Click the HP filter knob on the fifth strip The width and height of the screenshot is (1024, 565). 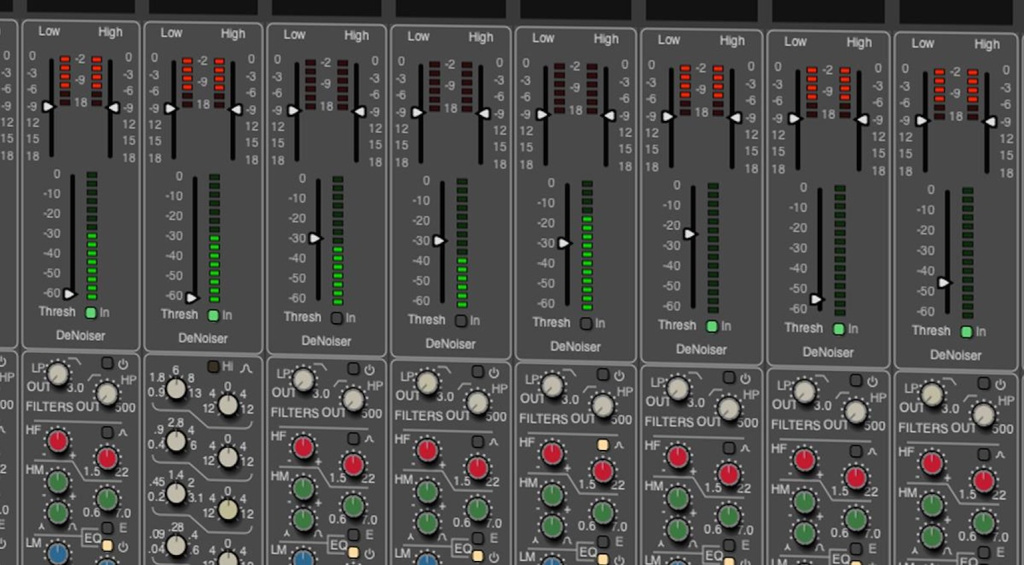603,406
